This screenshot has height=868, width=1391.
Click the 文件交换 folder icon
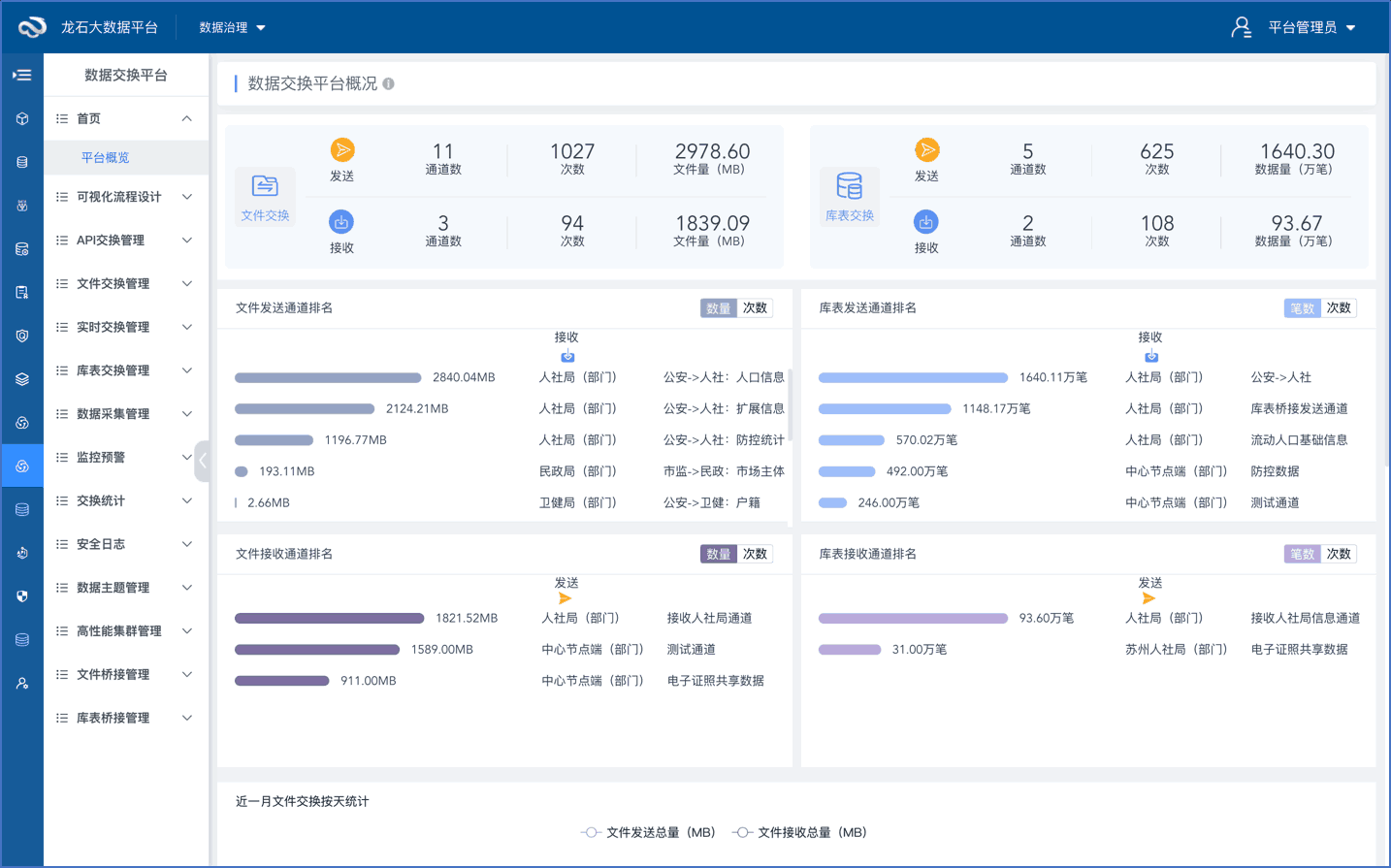(x=265, y=185)
